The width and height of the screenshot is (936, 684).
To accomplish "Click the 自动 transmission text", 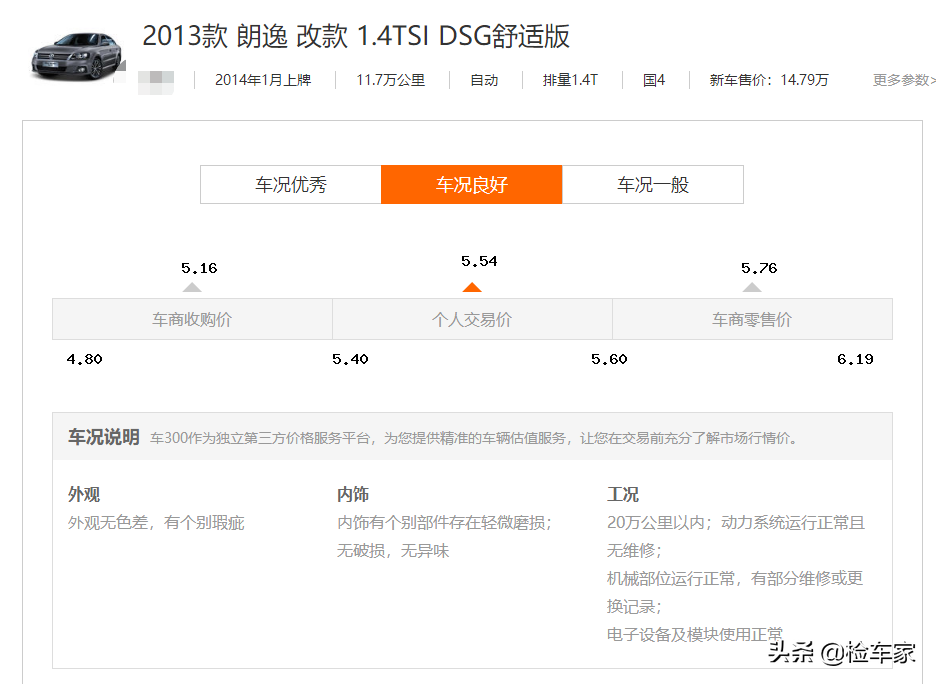I will [x=484, y=80].
